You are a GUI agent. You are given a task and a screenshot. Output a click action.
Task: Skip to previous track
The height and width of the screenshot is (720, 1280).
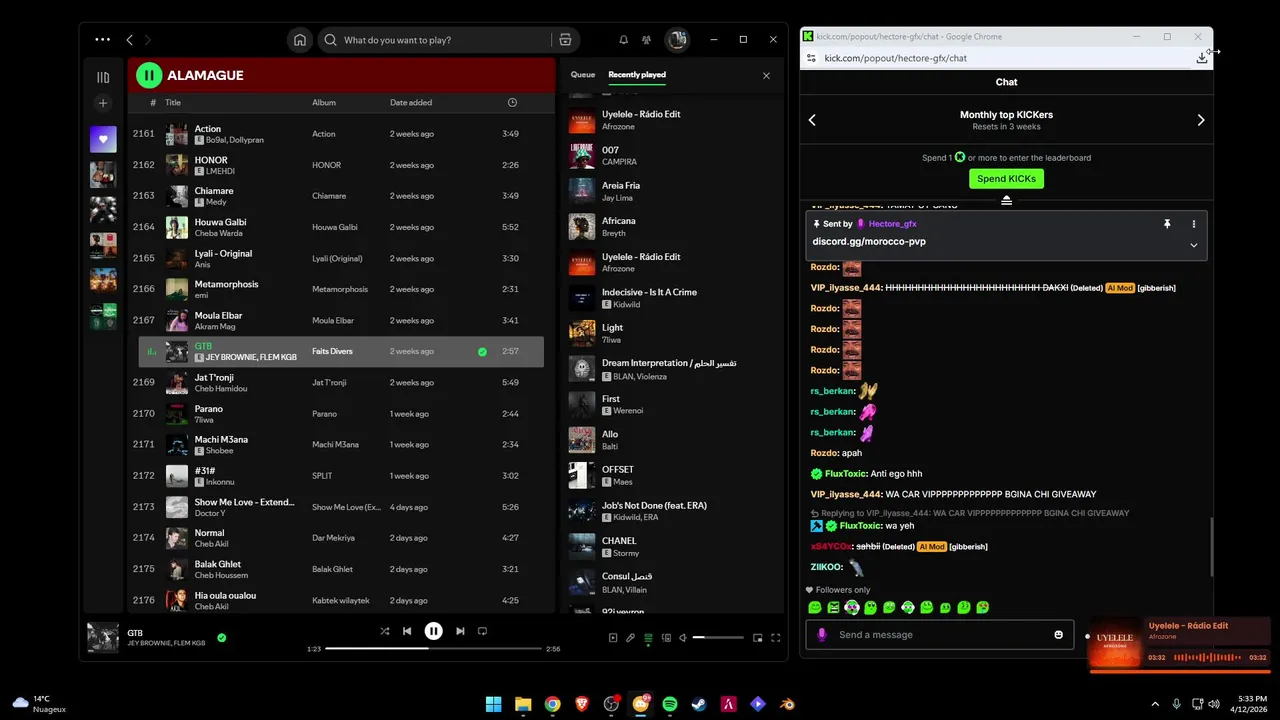click(407, 631)
